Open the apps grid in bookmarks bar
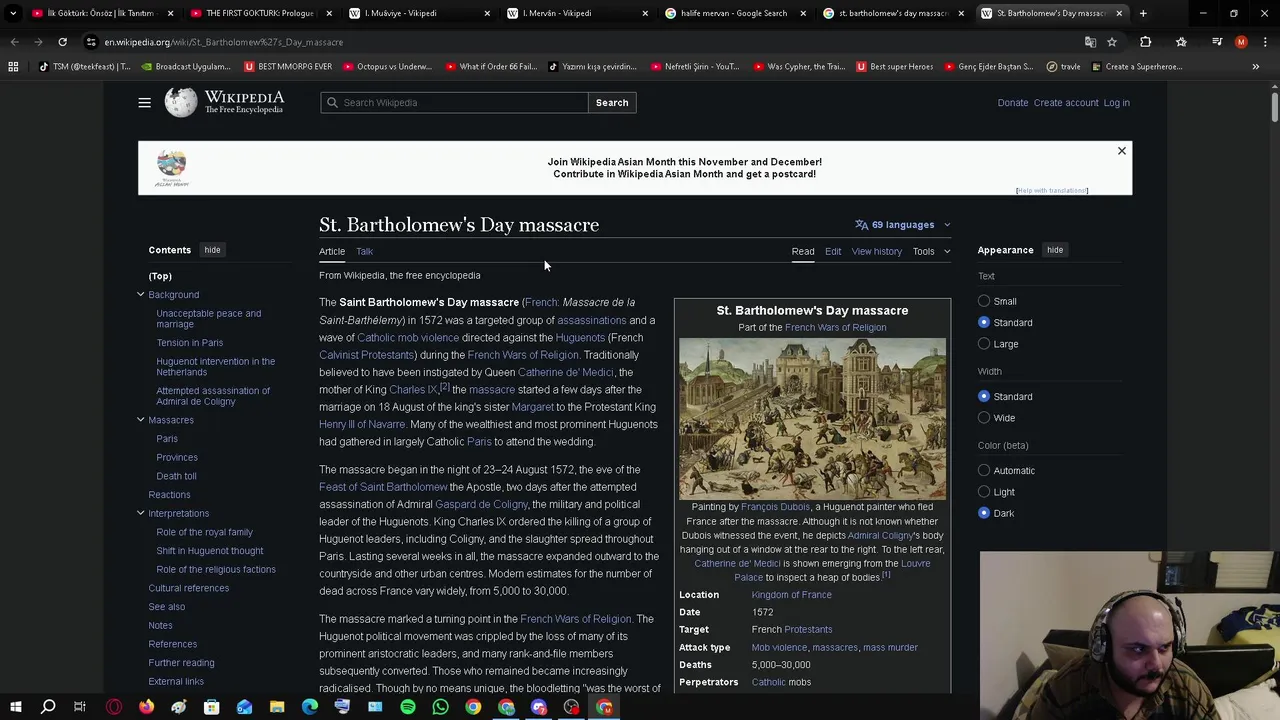This screenshot has width=1280, height=720. [13, 66]
